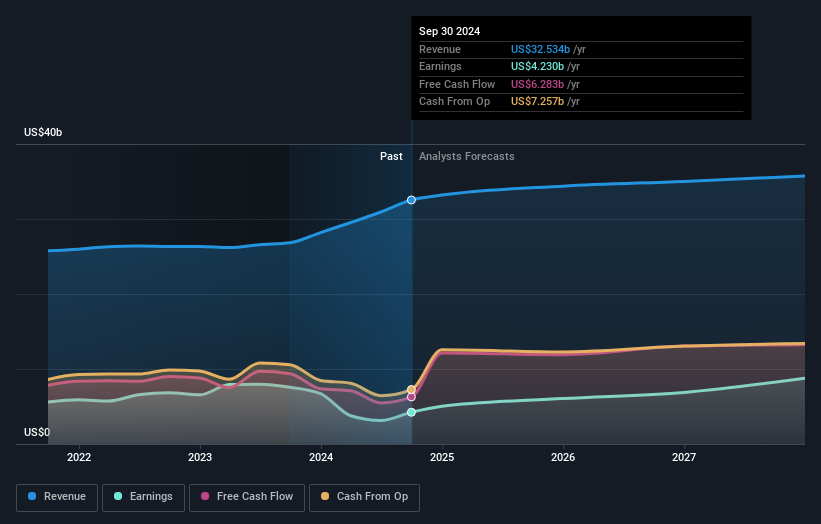Click the 2026 x-axis label

pos(563,457)
